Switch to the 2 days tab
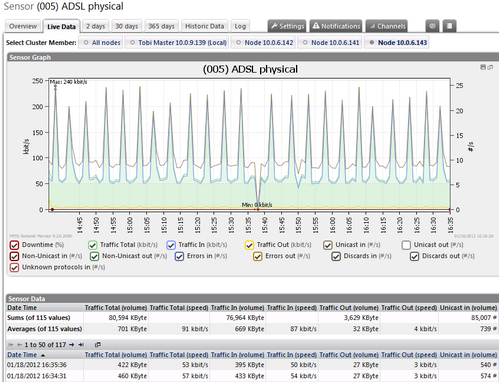 tap(95, 26)
